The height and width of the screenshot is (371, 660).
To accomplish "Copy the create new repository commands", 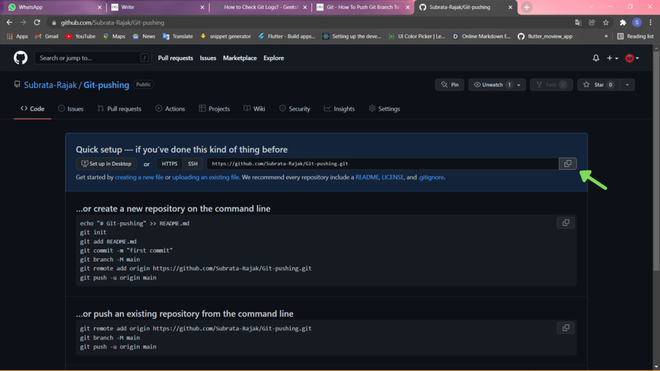I will click(x=566, y=223).
